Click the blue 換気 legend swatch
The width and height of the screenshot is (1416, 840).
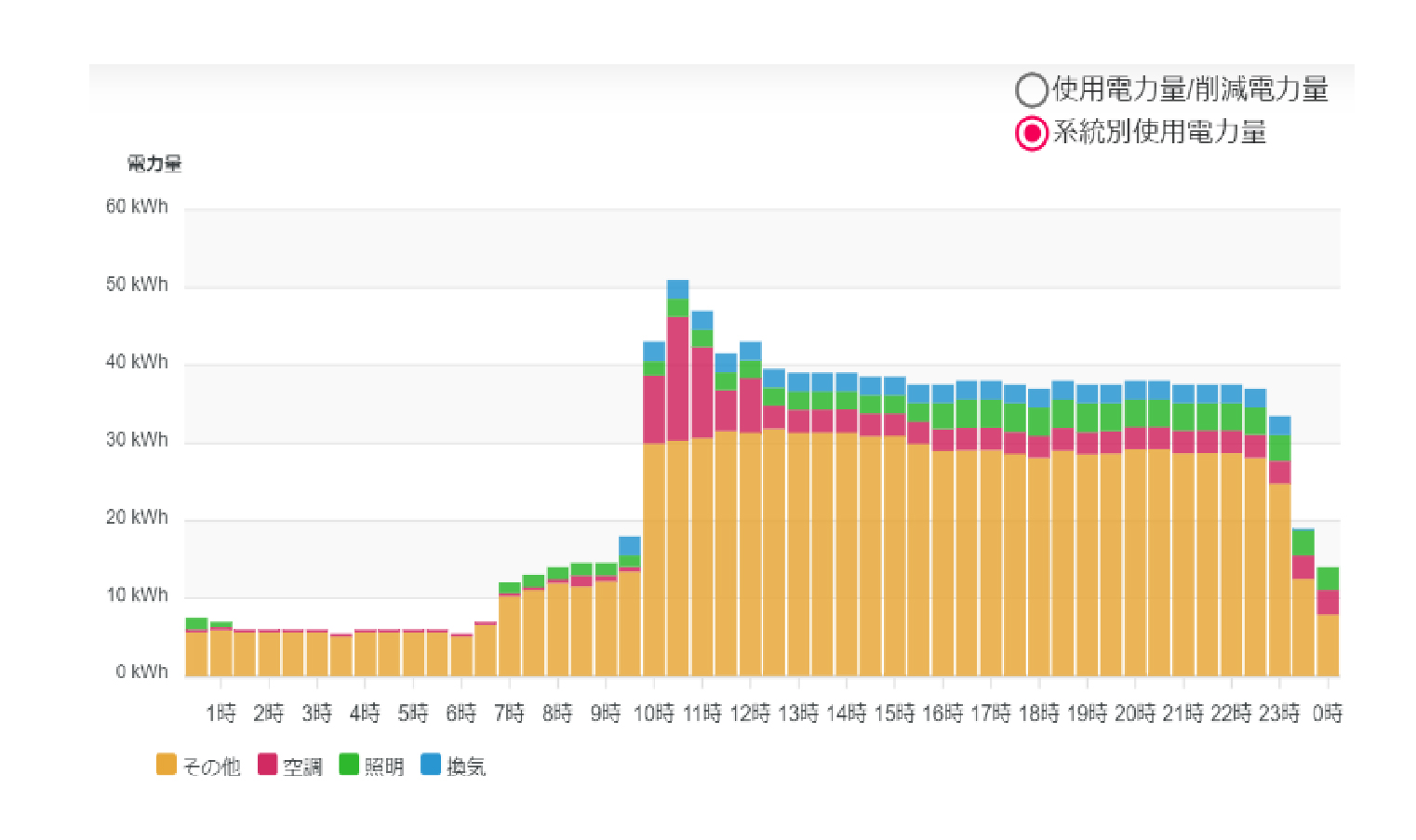pyautogui.click(x=431, y=765)
